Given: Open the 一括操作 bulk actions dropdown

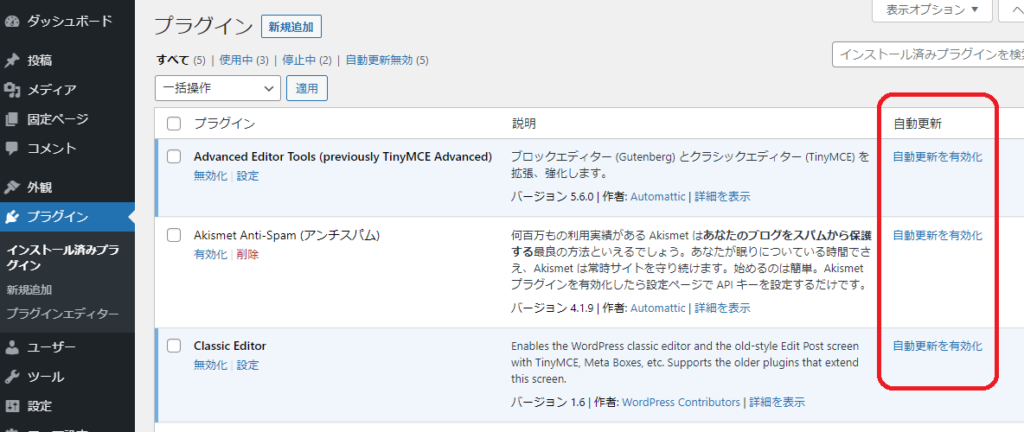Looking at the screenshot, I should tap(218, 88).
